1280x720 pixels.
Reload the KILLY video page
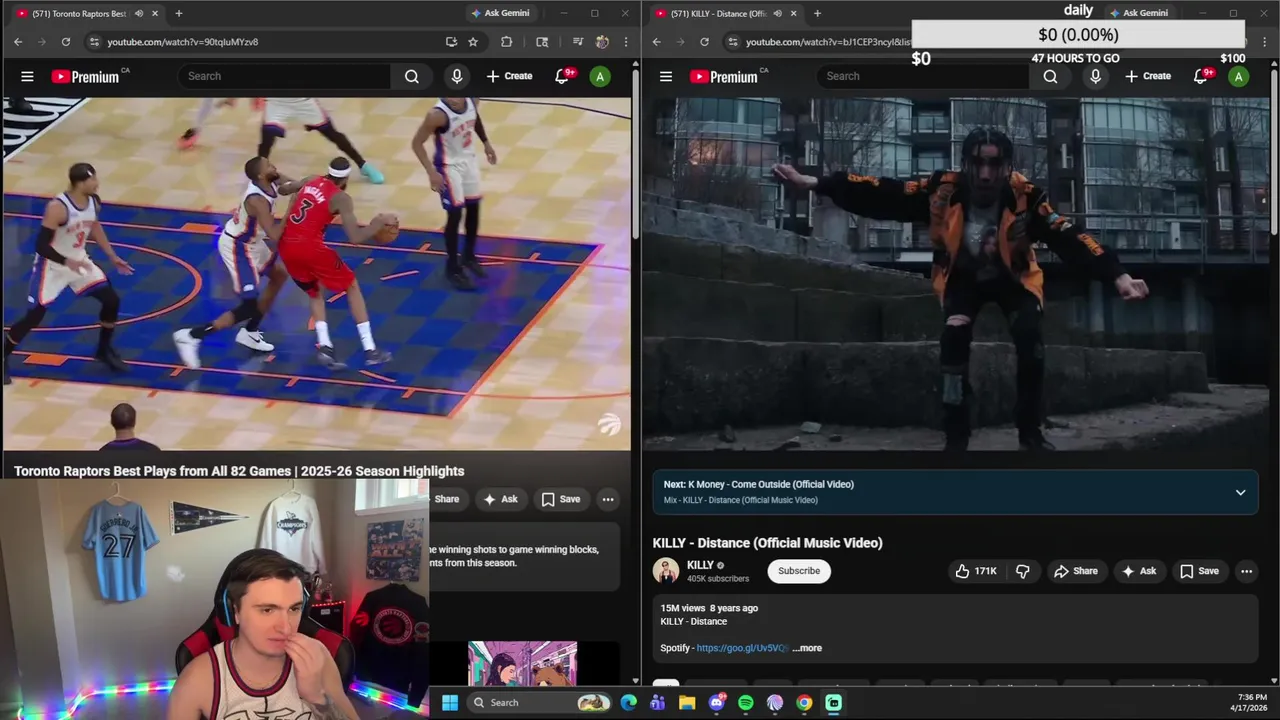tap(704, 42)
